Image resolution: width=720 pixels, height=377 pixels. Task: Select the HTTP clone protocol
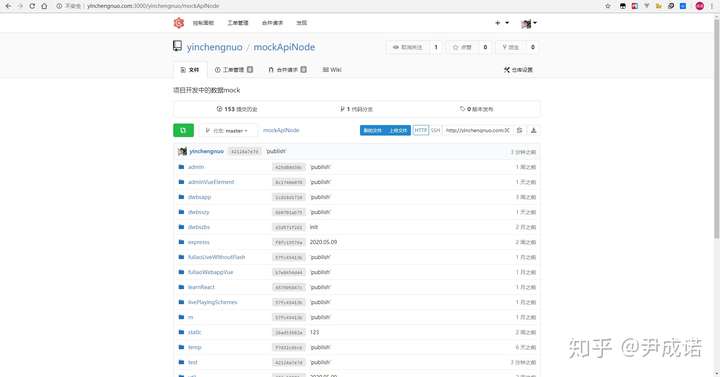tap(421, 130)
